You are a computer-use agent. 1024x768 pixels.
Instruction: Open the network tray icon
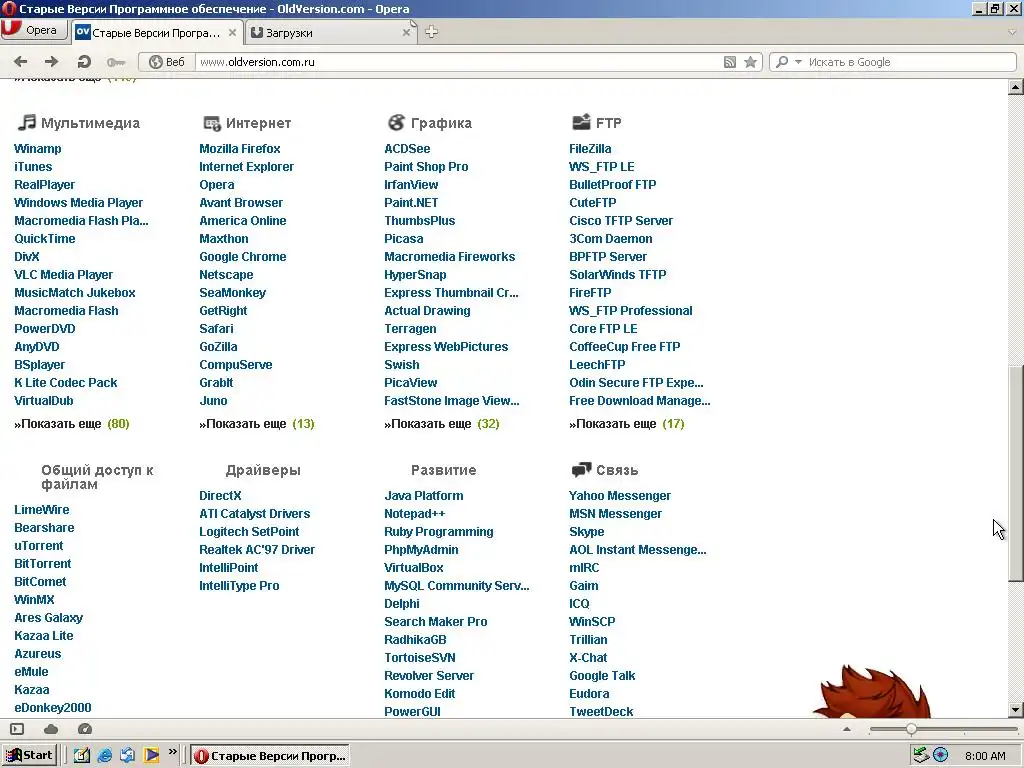(921, 756)
